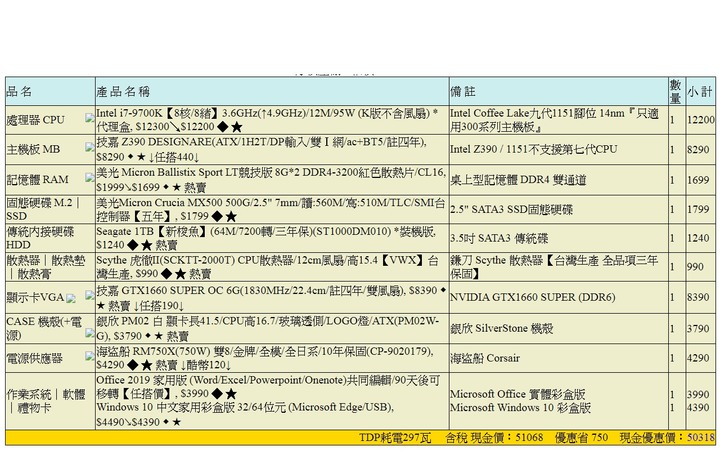The width and height of the screenshot is (720, 455).
Task: Click the Microsoft Office 實體彩盒版 remark
Action: 518,394
